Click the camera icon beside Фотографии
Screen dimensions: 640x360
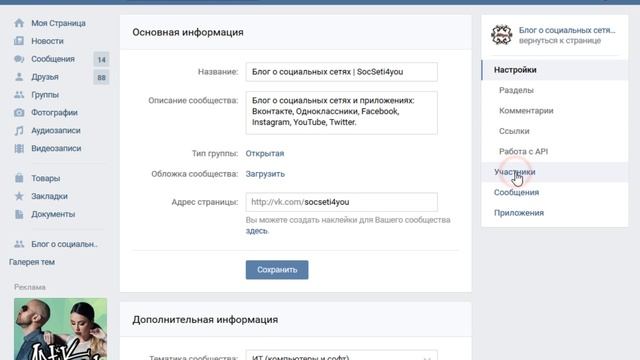19,113
